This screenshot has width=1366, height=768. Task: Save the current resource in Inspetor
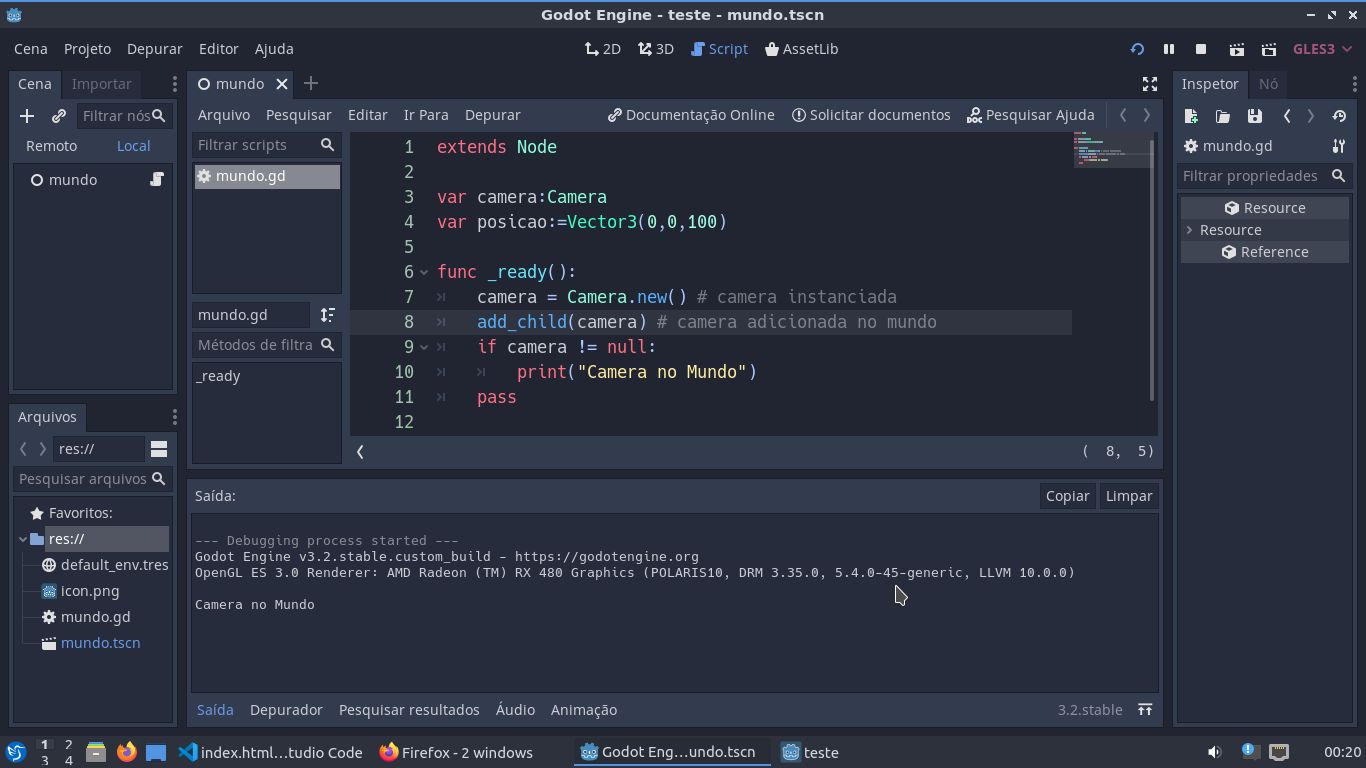point(1254,116)
